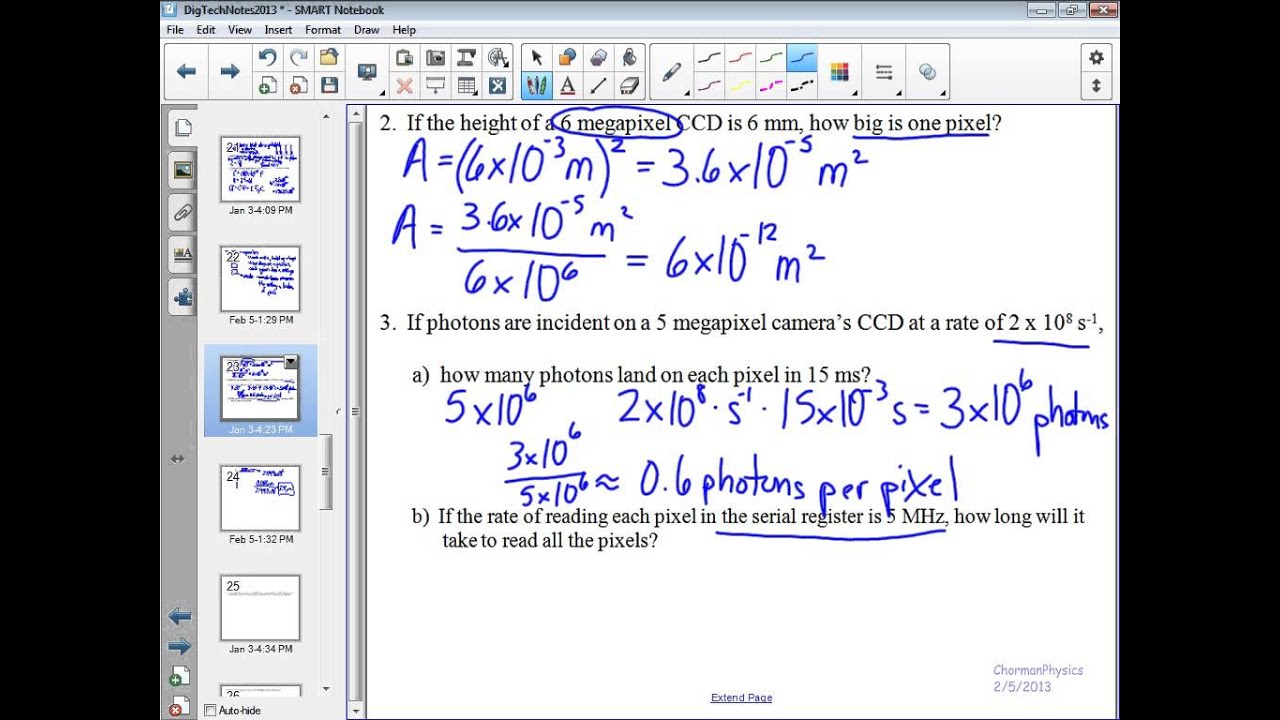Viewport: 1280px width, 720px height.
Task: Open the screen capture camera tool
Action: pyautogui.click(x=435, y=58)
